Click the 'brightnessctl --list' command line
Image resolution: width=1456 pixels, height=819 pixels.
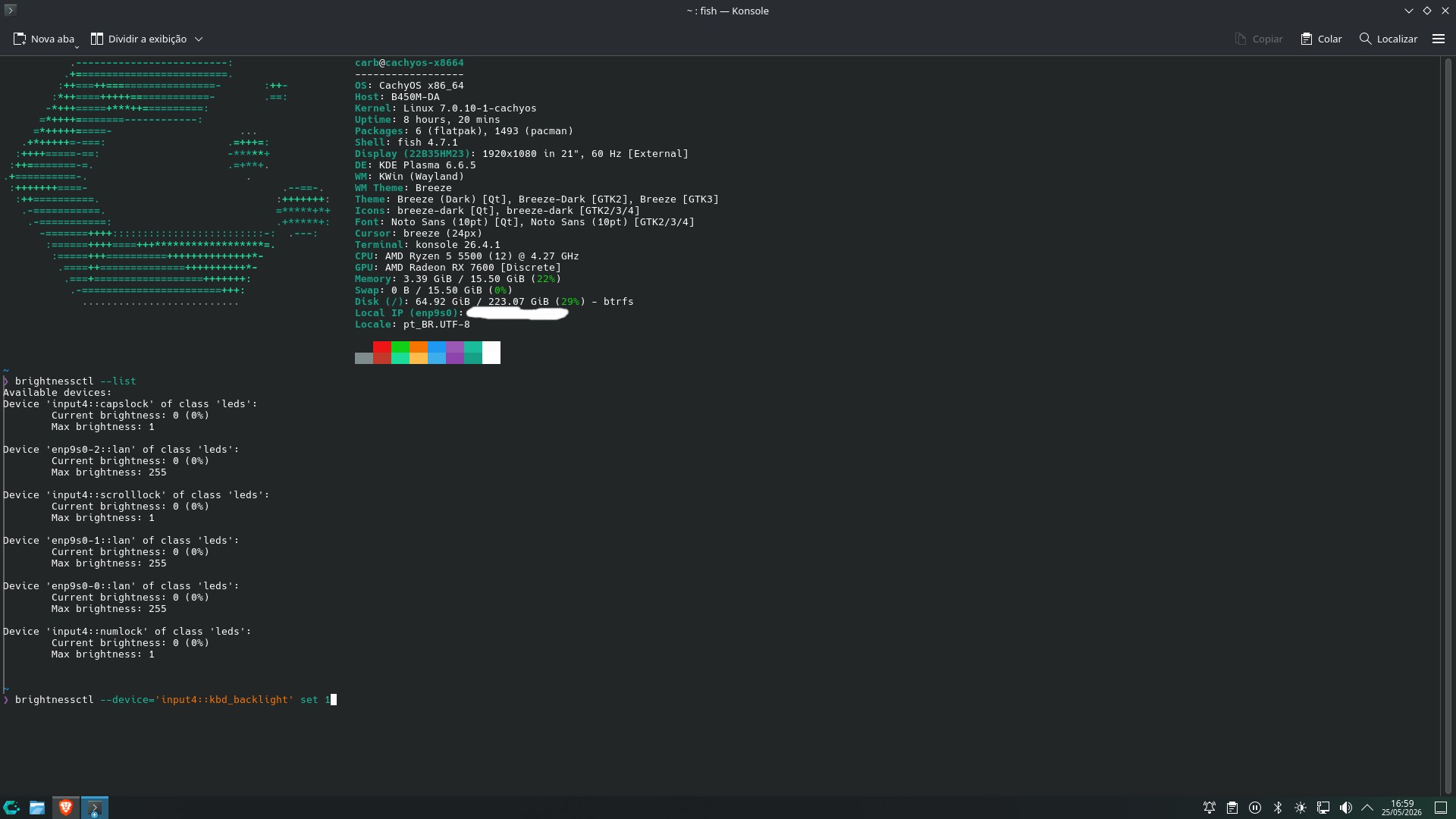tap(76, 381)
